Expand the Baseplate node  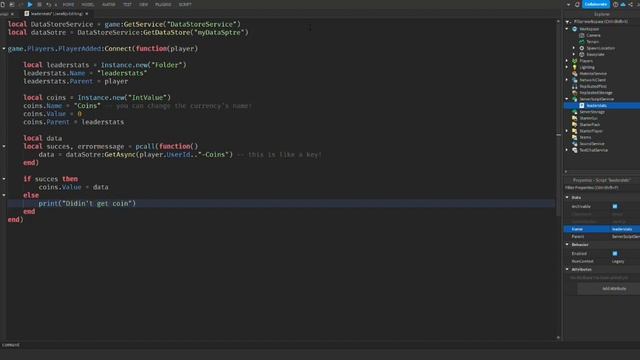click(574, 54)
